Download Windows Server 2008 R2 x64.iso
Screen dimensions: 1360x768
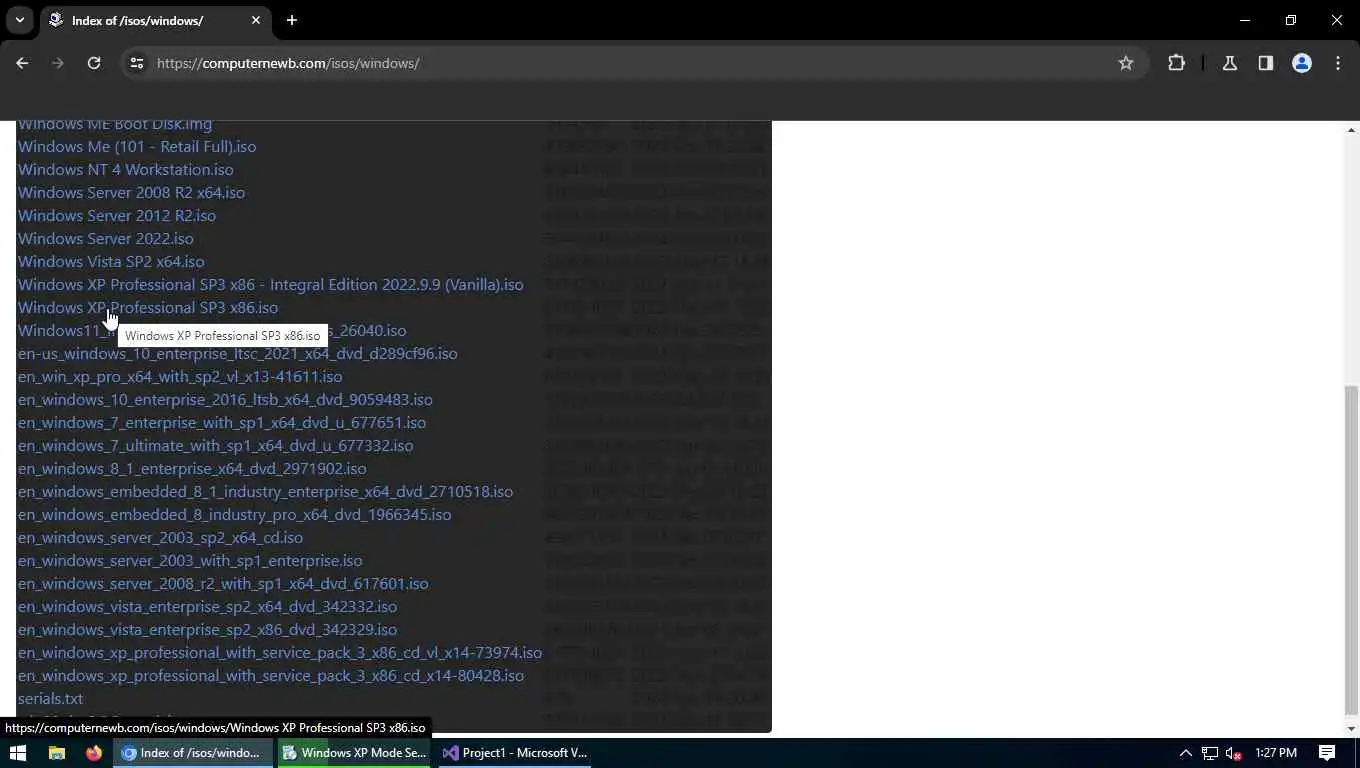point(131,192)
